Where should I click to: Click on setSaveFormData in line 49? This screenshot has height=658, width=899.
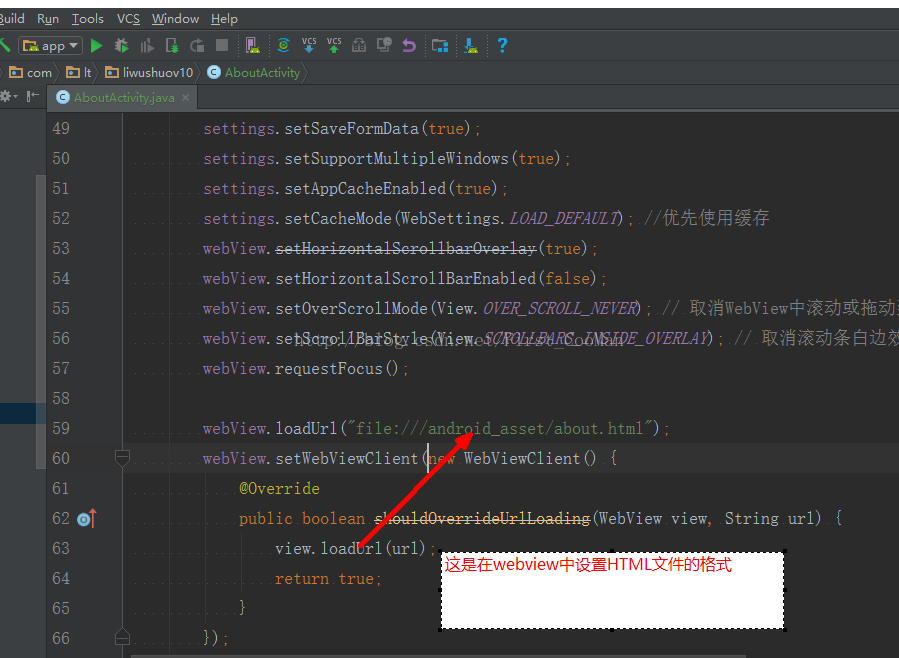[352, 128]
